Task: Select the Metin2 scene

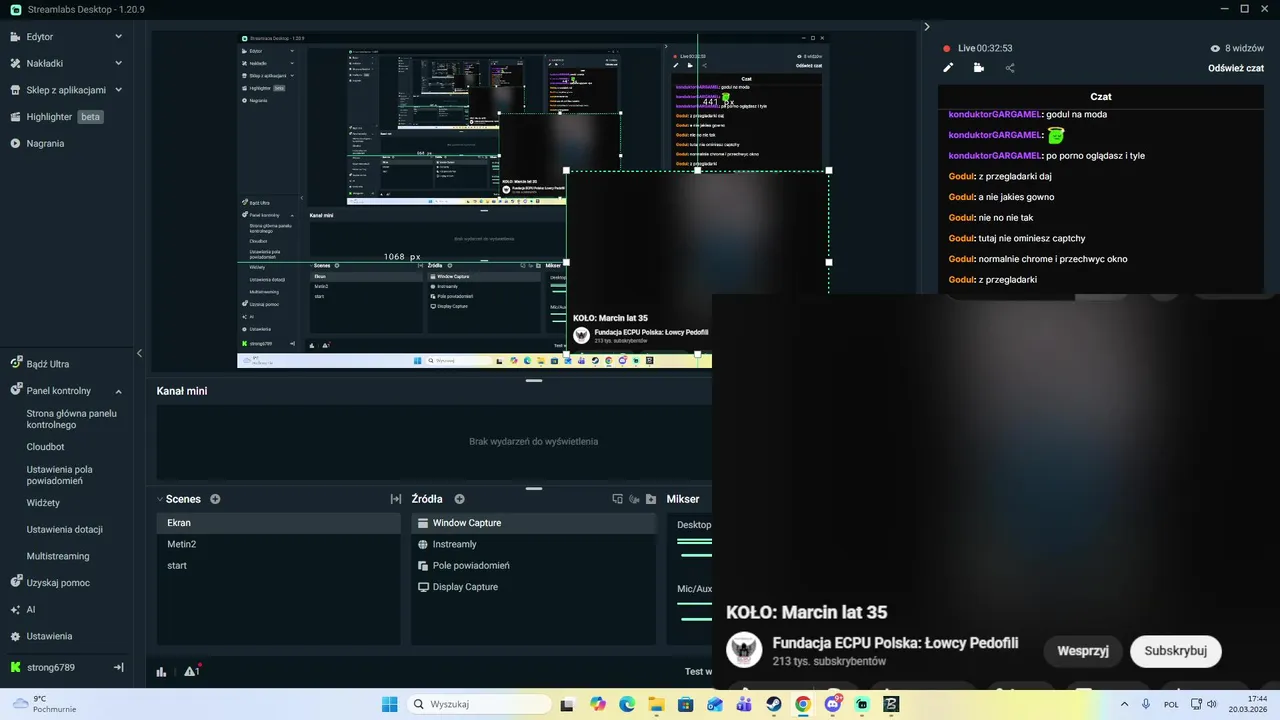Action: pyautogui.click(x=279, y=544)
